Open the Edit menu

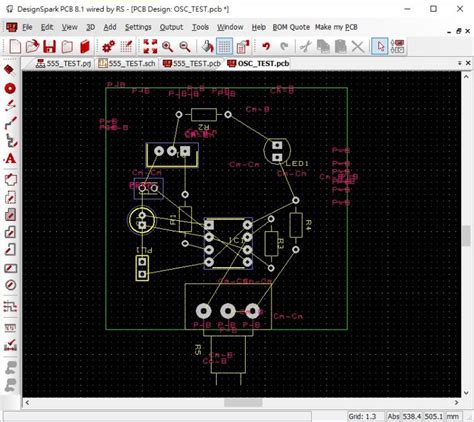pyautogui.click(x=47, y=27)
